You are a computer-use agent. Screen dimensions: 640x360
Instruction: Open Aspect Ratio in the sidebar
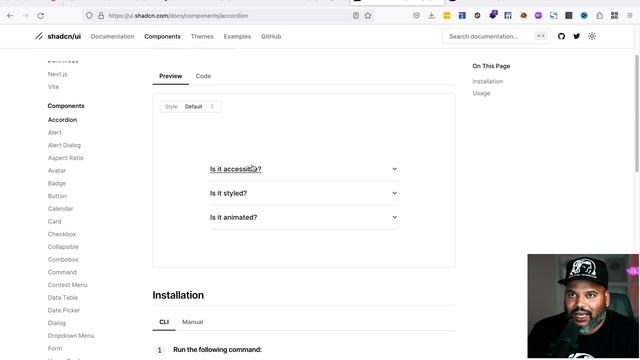(x=65, y=158)
